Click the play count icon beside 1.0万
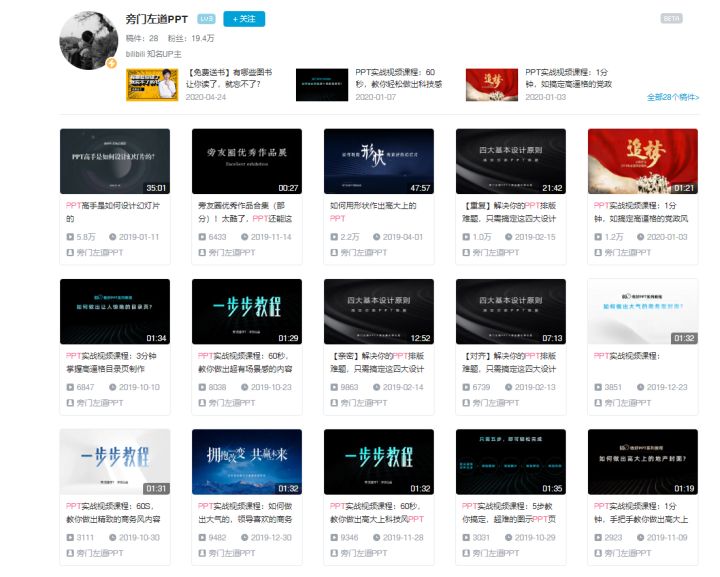The height and width of the screenshot is (577, 720). coord(466,237)
